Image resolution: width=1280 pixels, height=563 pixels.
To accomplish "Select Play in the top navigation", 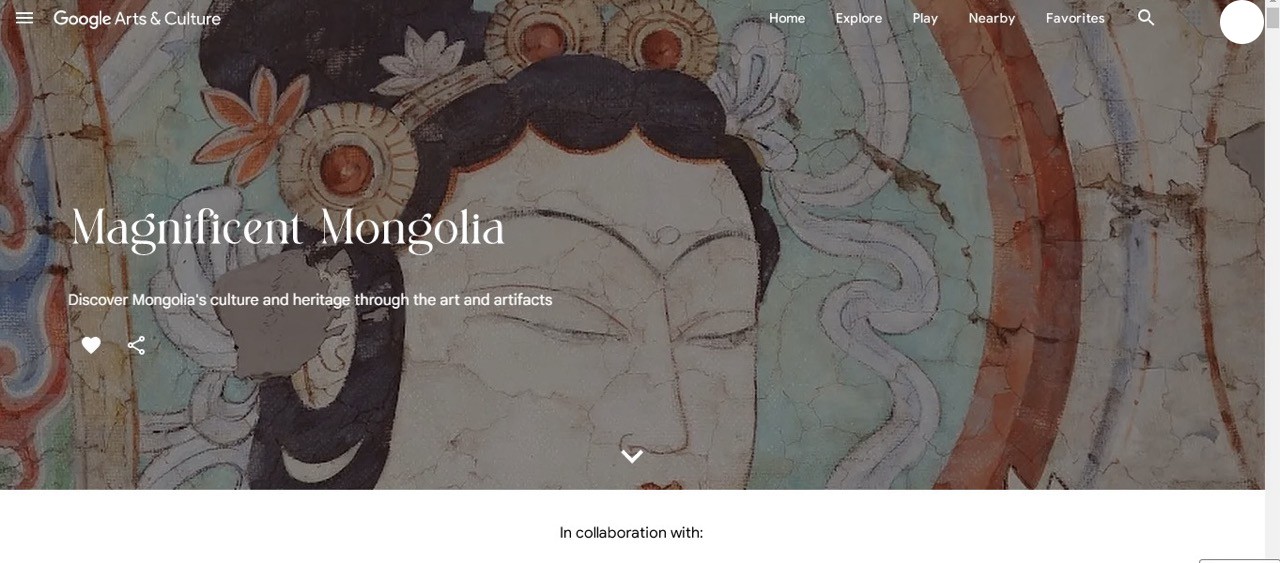I will [x=925, y=18].
